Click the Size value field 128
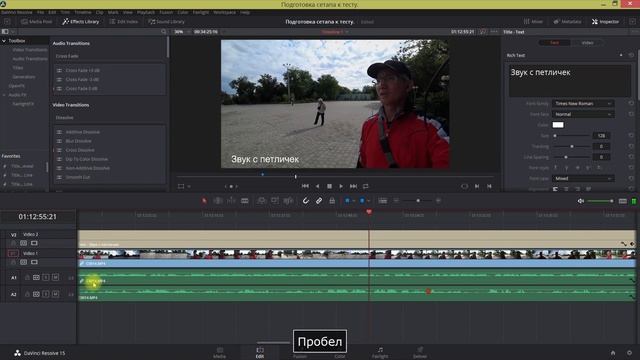Image resolution: width=640 pixels, height=360 pixels. click(x=601, y=136)
